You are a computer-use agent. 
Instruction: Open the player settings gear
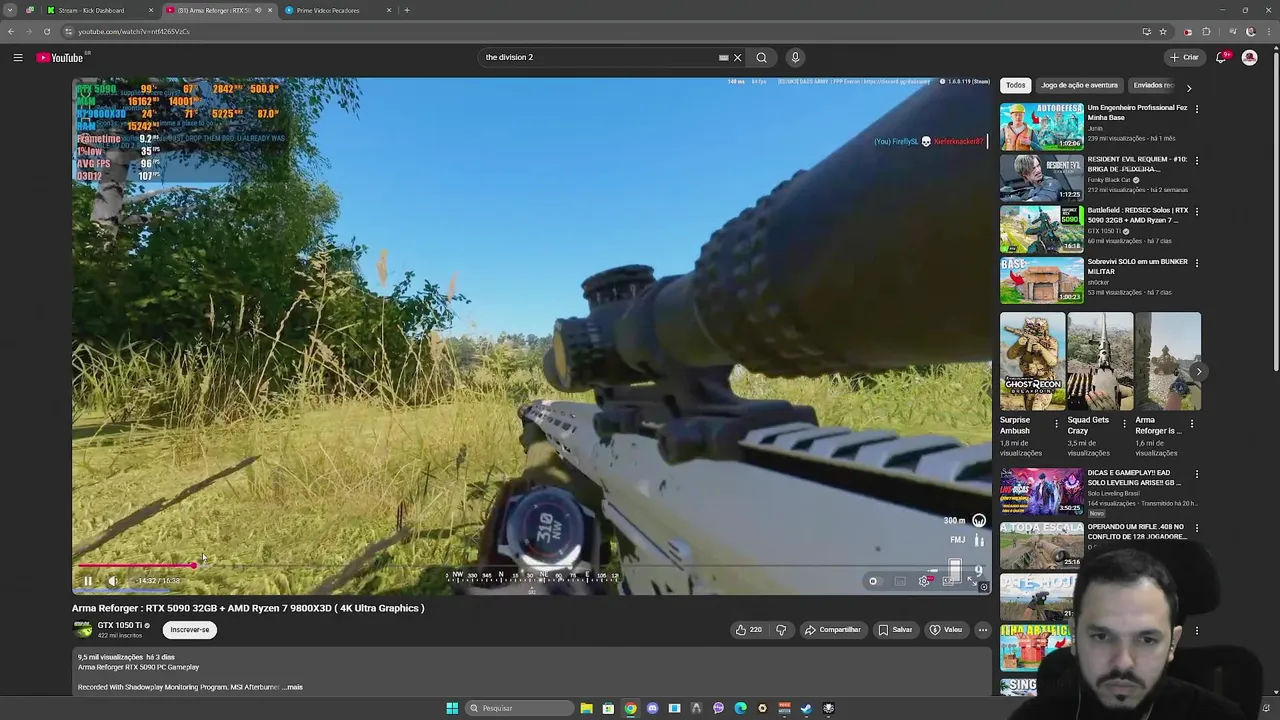925,581
